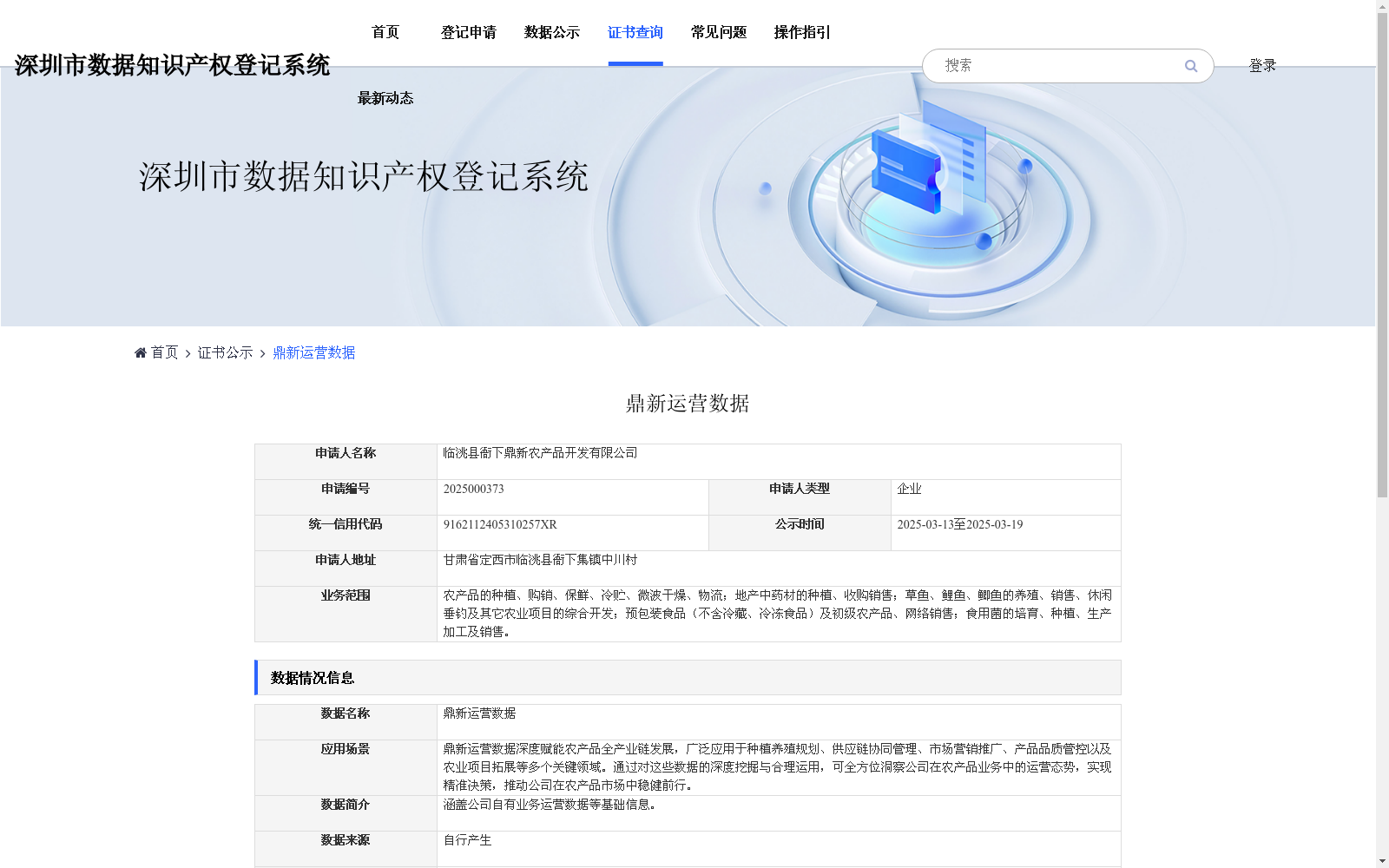Click the home icon in breadcrumb
Viewport: 1389px width, 868px height.
141,352
